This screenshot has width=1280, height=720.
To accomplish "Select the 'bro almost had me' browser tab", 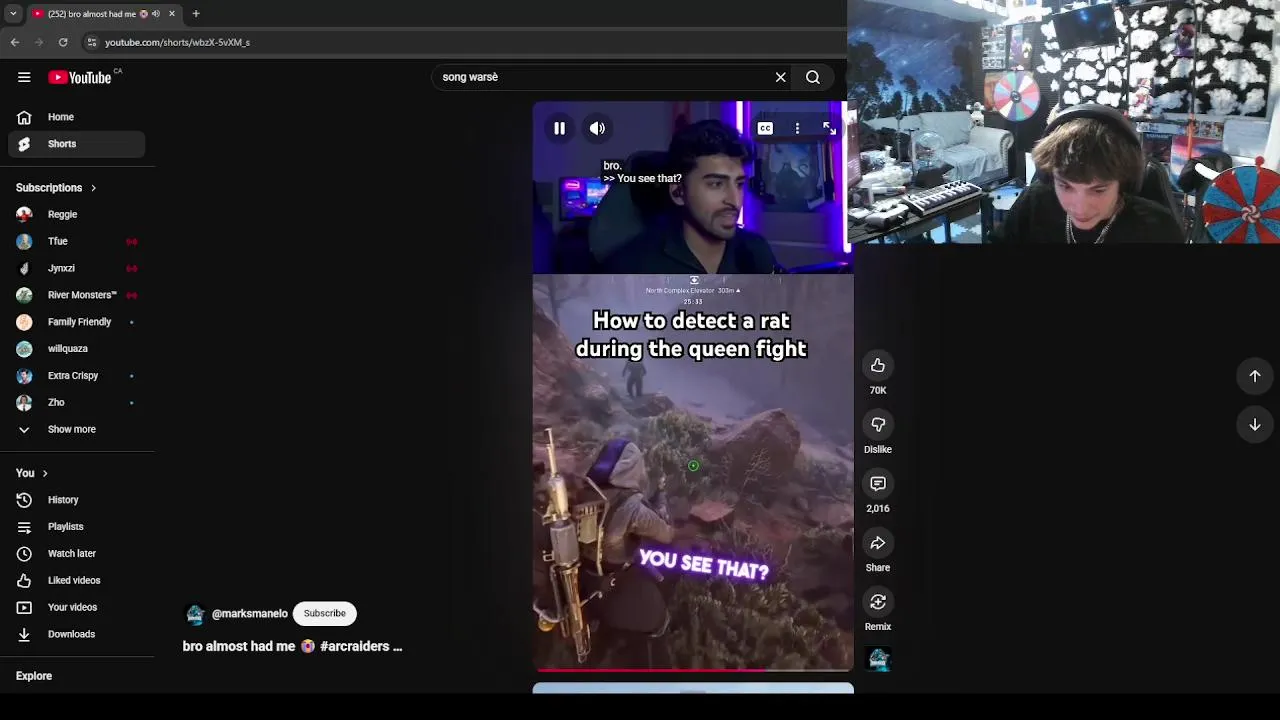I will [104, 14].
